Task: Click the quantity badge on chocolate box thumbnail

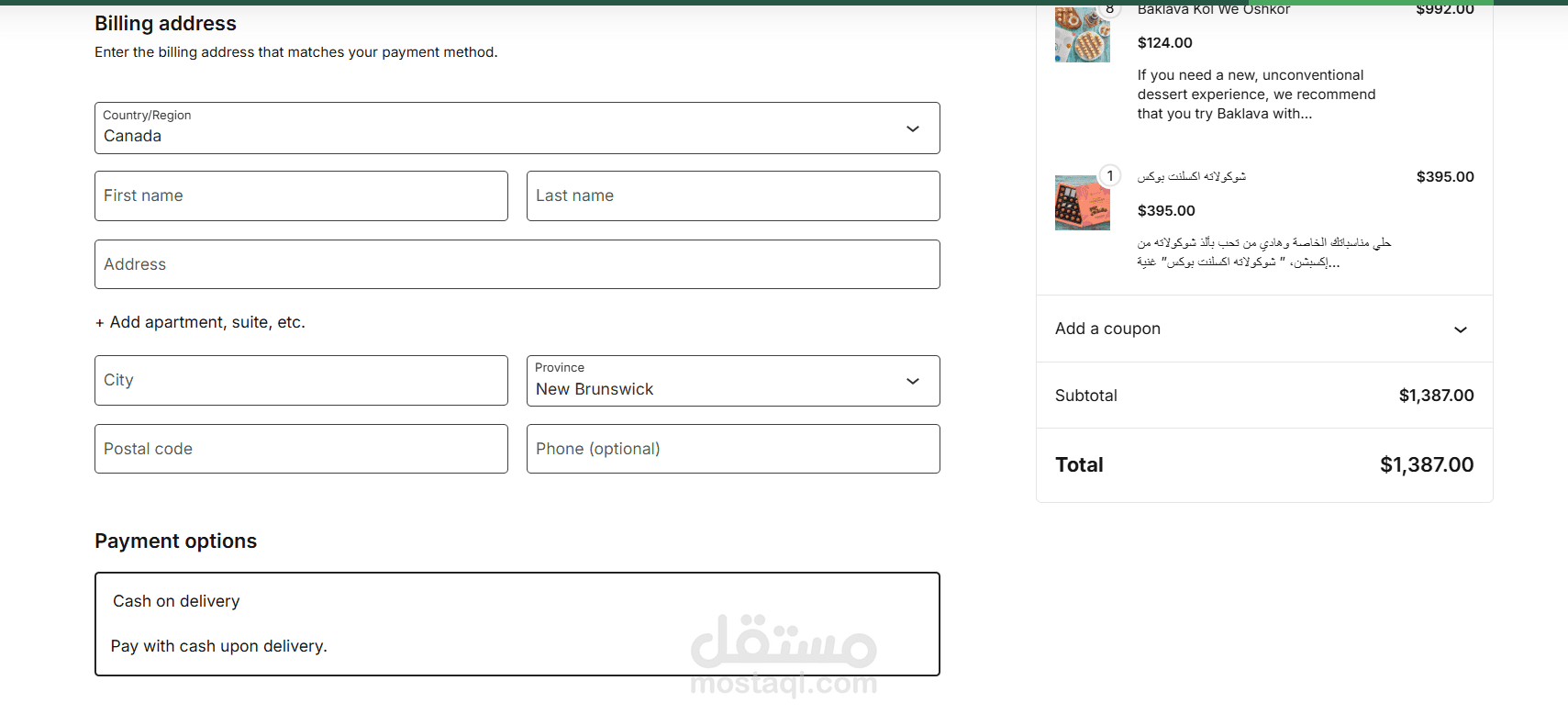Action: tap(1110, 175)
